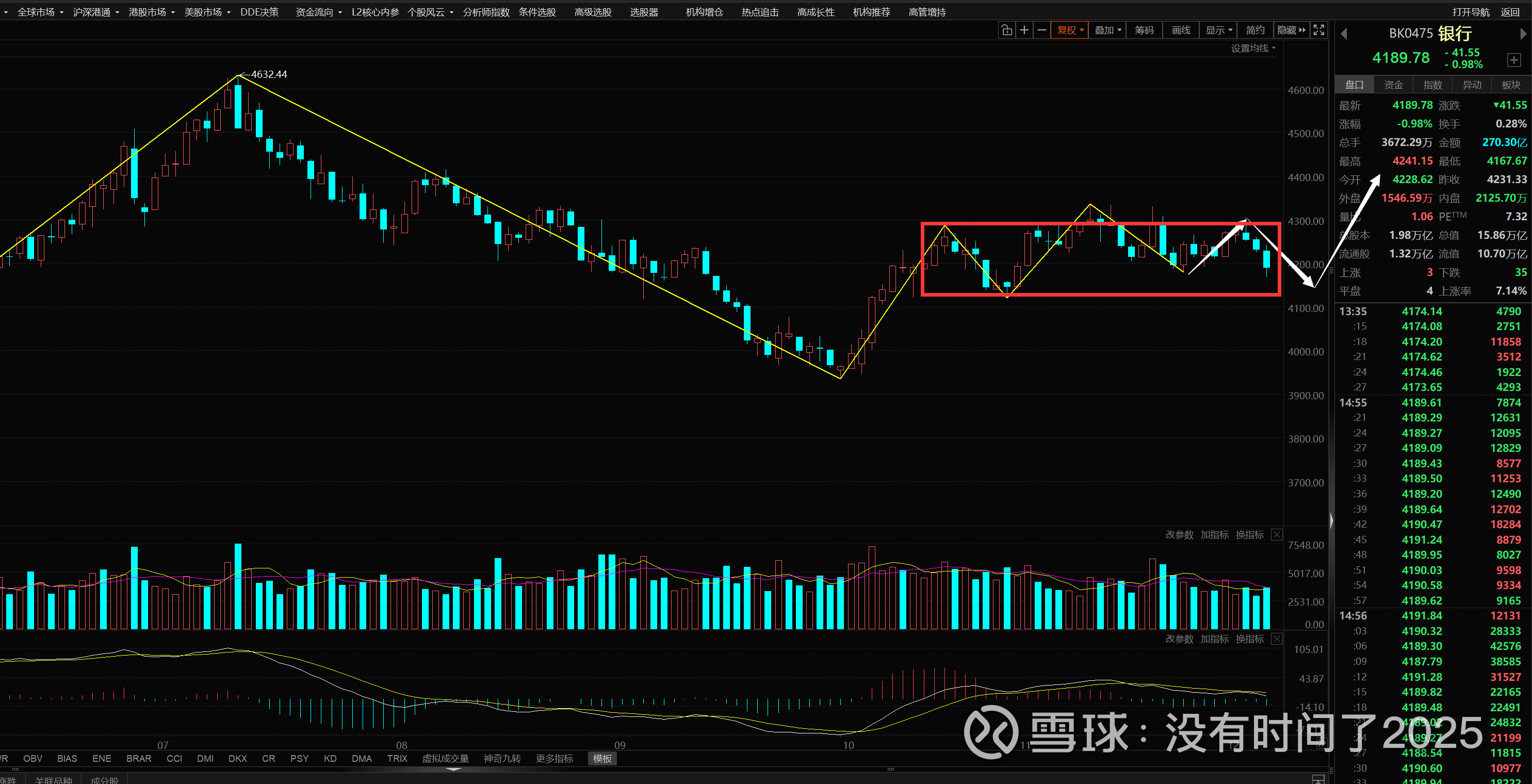Toggle 筹码 chip distribution view
Viewport: 1532px width, 784px height.
pyautogui.click(x=1144, y=30)
